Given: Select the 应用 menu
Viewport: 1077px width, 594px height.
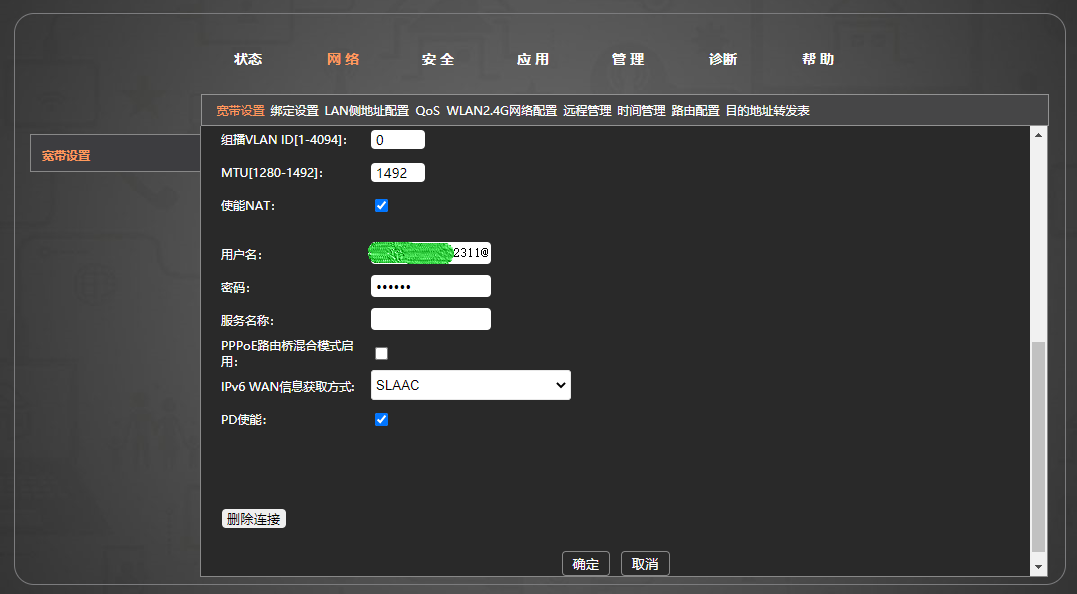Looking at the screenshot, I should click(x=534, y=59).
